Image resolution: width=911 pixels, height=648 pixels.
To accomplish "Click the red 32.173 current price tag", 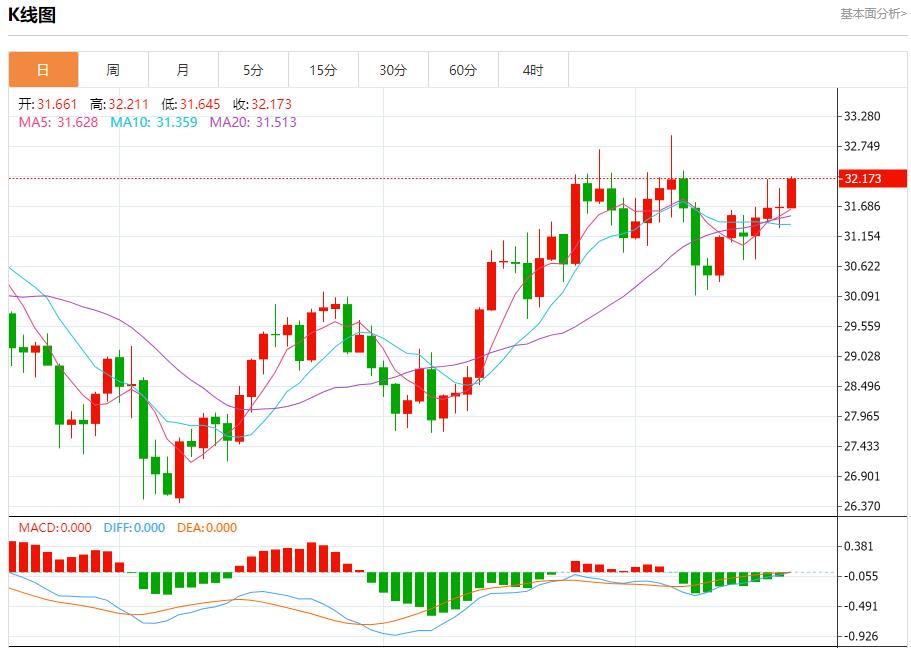I will 871,179.
